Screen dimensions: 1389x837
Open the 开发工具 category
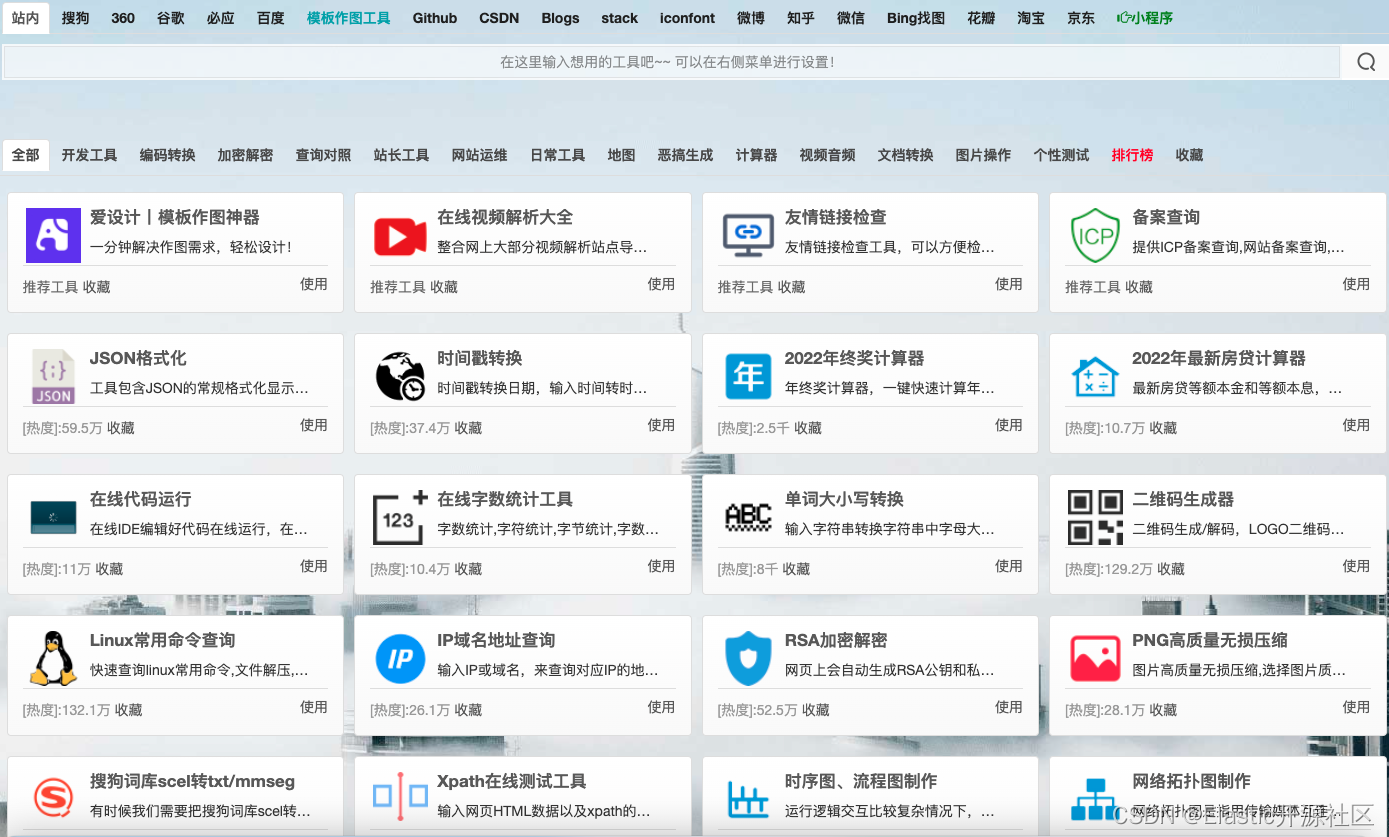89,155
